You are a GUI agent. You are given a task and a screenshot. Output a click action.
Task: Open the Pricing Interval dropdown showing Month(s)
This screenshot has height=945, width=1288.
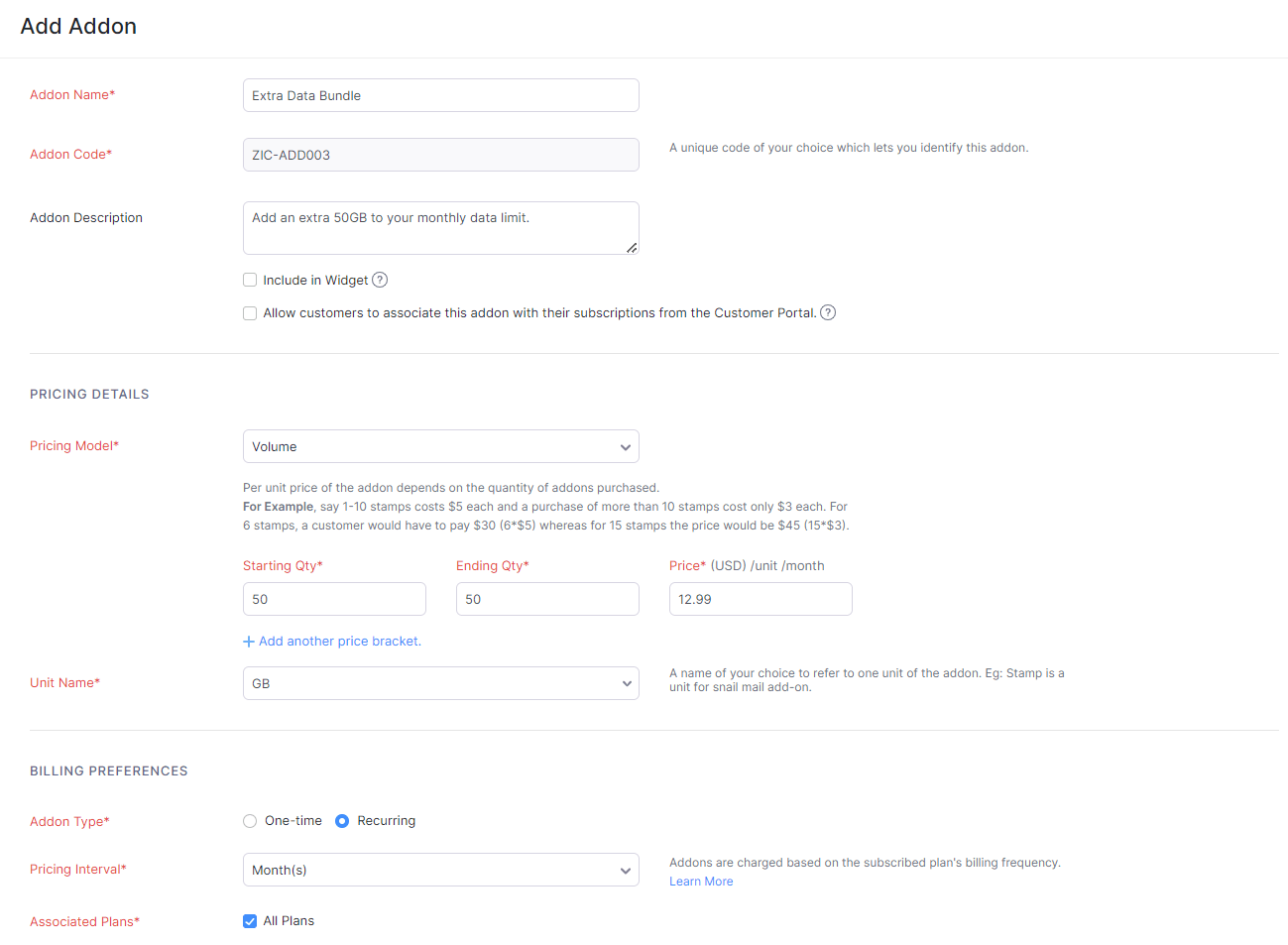pyautogui.click(x=441, y=870)
